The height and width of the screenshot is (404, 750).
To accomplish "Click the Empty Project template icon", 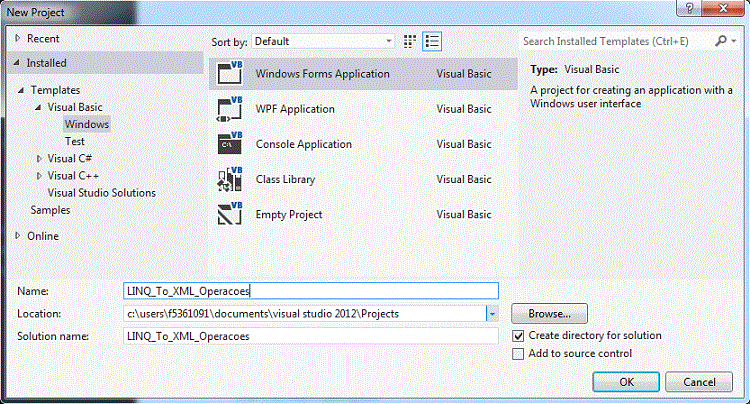I will (x=230, y=214).
